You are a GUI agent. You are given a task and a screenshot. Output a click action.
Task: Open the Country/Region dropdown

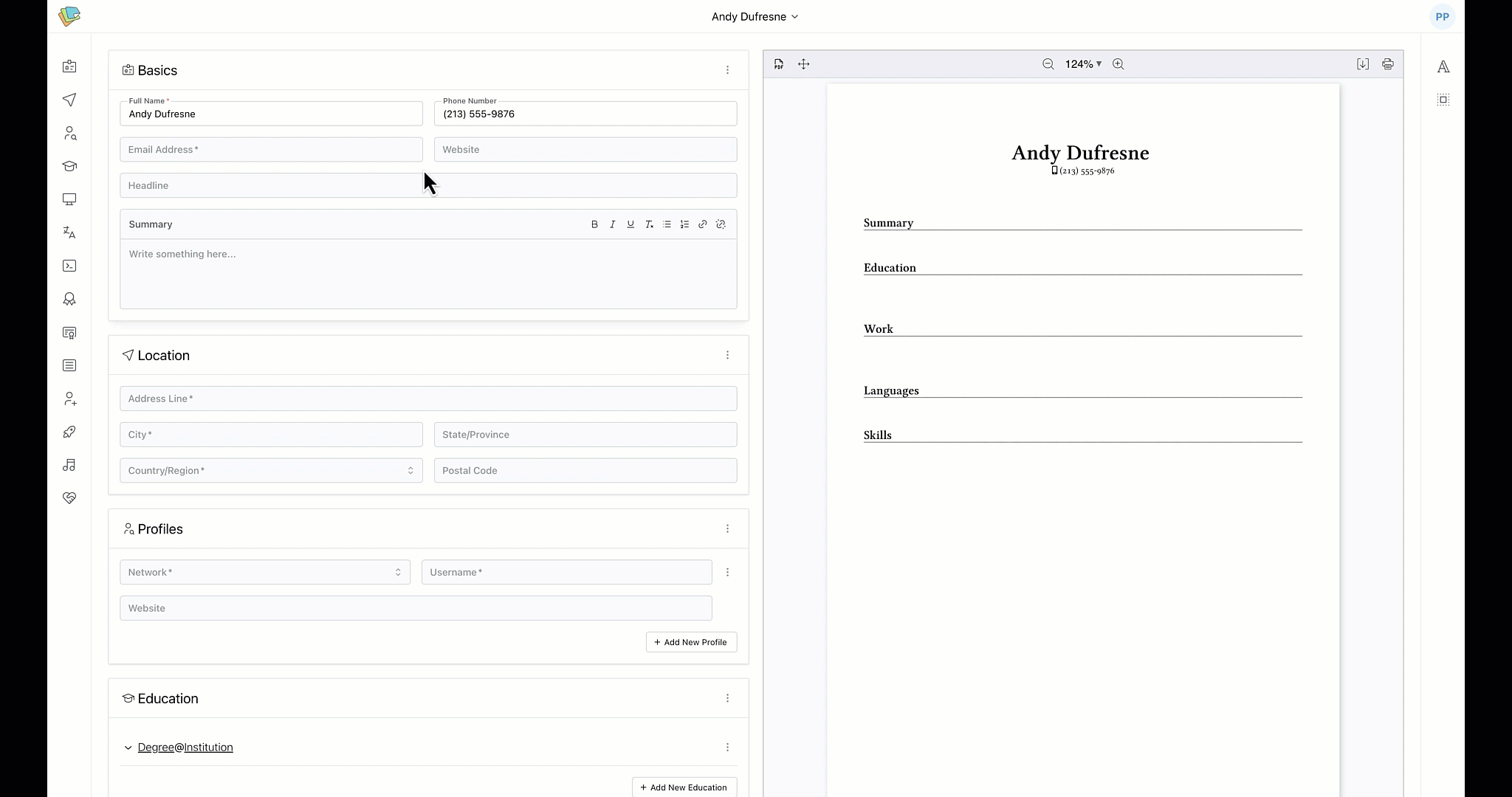271,471
